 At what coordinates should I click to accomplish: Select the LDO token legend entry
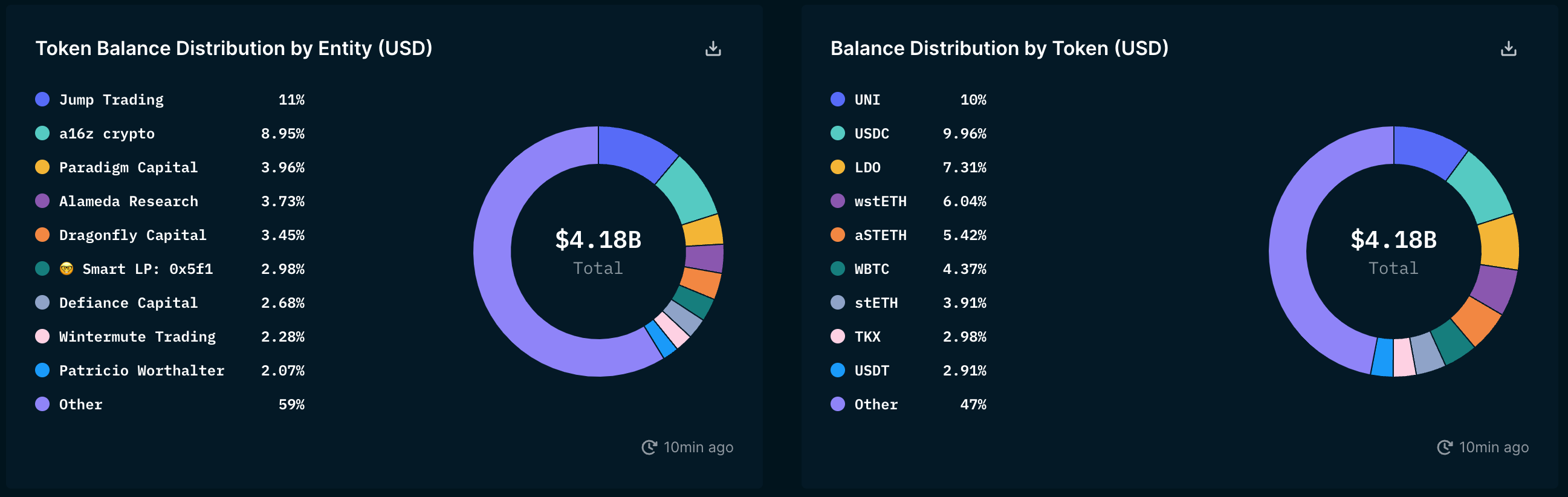[x=867, y=167]
